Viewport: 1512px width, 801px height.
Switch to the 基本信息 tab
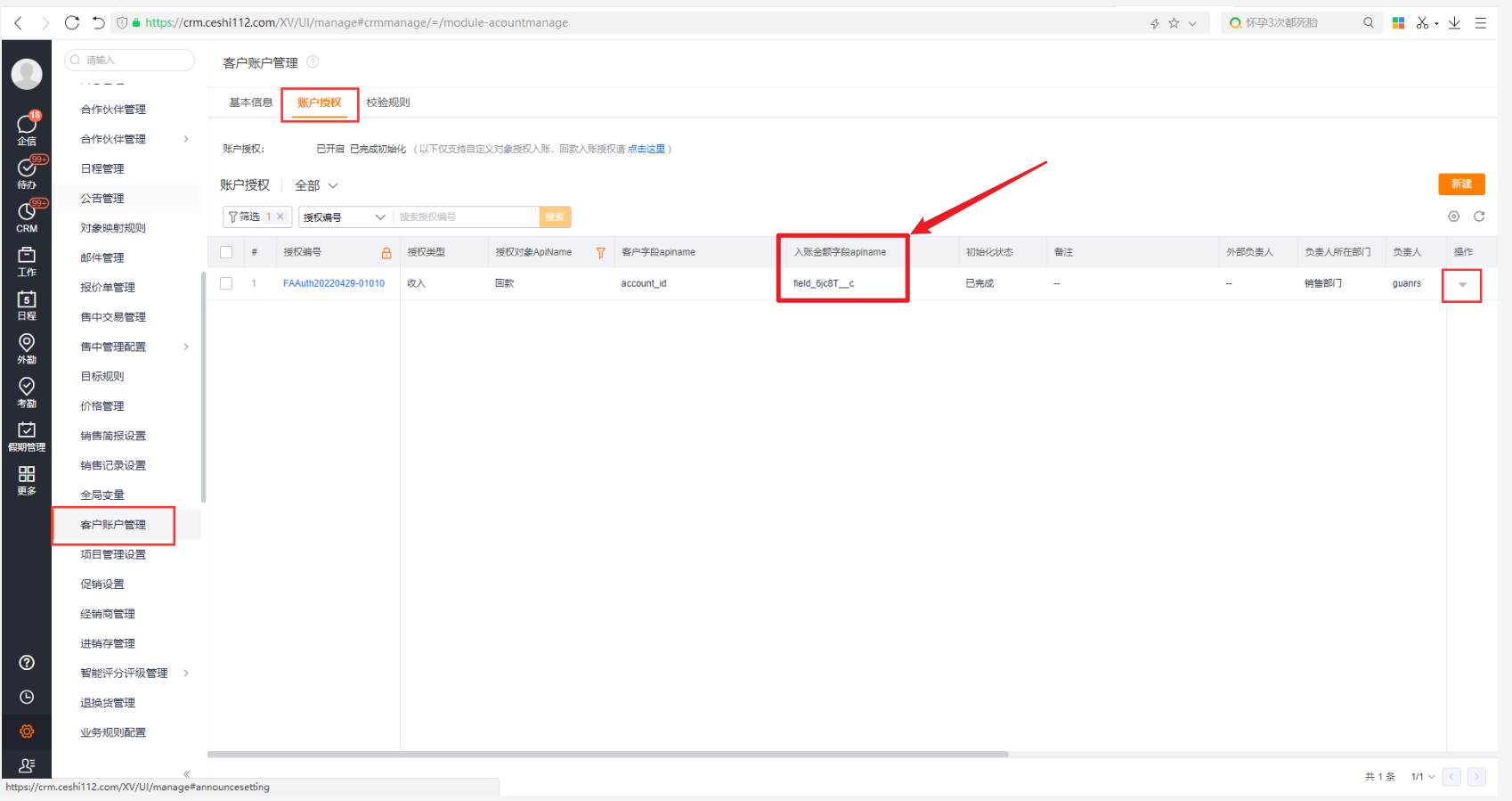click(x=251, y=102)
